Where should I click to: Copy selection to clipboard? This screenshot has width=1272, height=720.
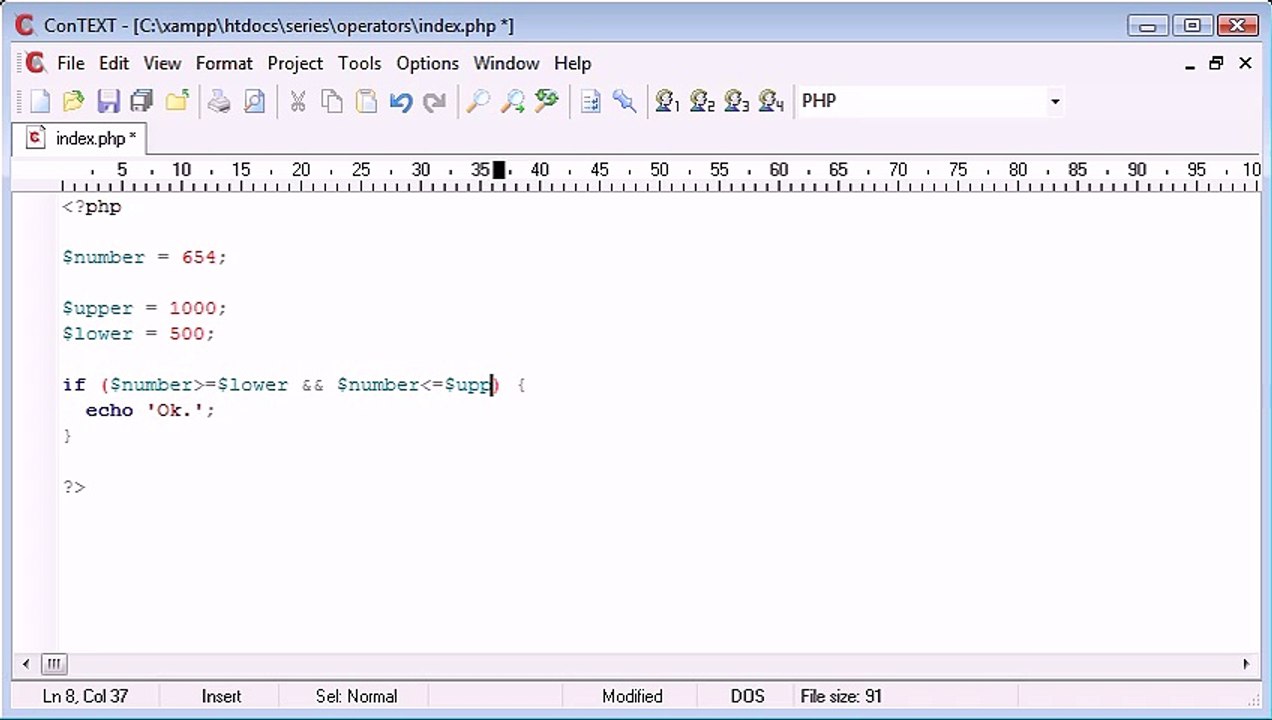click(x=332, y=101)
